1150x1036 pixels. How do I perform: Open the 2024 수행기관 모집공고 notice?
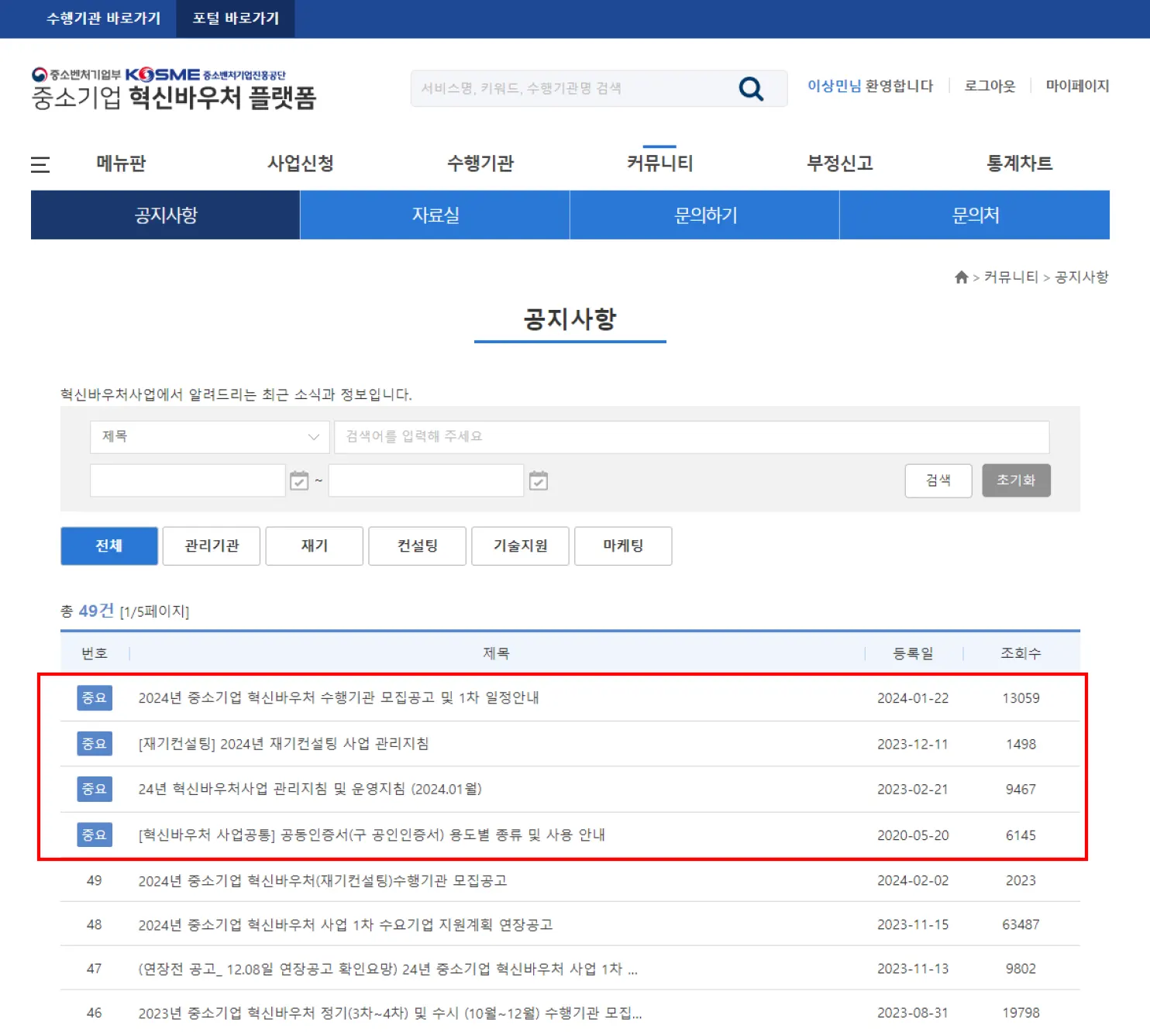pyautogui.click(x=339, y=697)
